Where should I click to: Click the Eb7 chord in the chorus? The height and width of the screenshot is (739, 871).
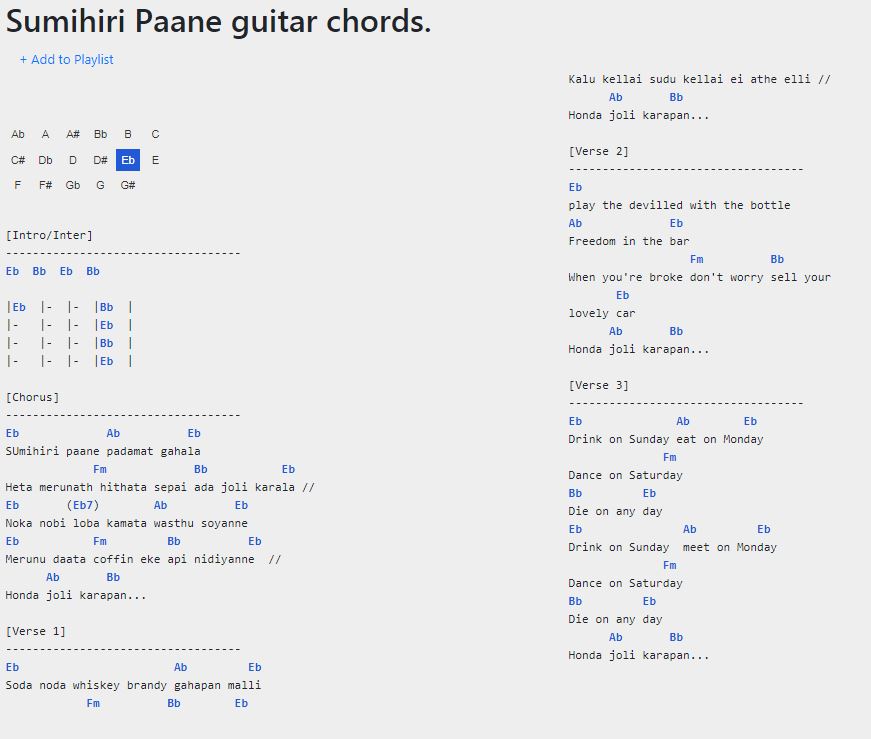click(x=83, y=505)
